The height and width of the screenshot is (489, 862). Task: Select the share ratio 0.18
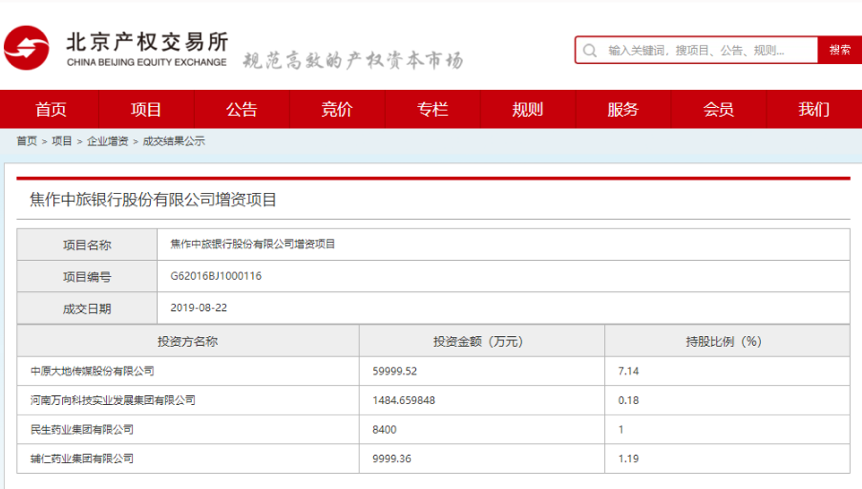coord(628,400)
